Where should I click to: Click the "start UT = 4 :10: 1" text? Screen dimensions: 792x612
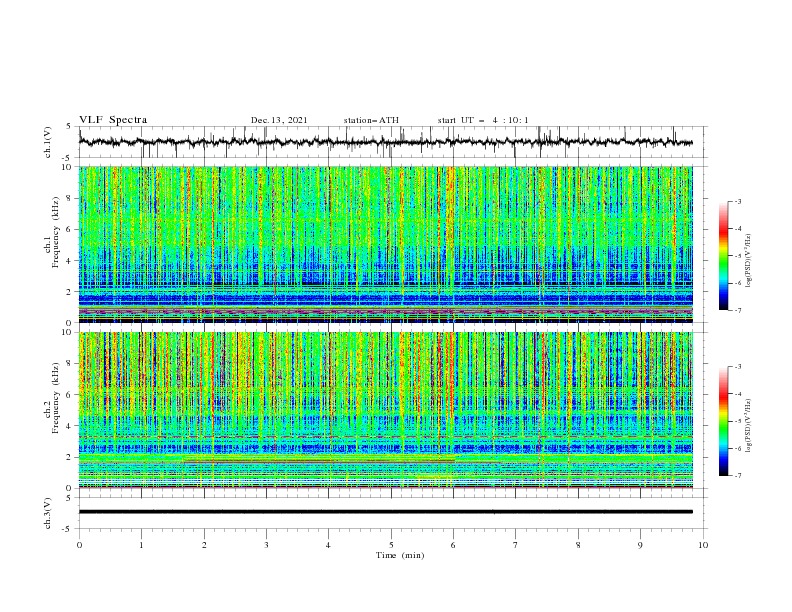pos(483,120)
